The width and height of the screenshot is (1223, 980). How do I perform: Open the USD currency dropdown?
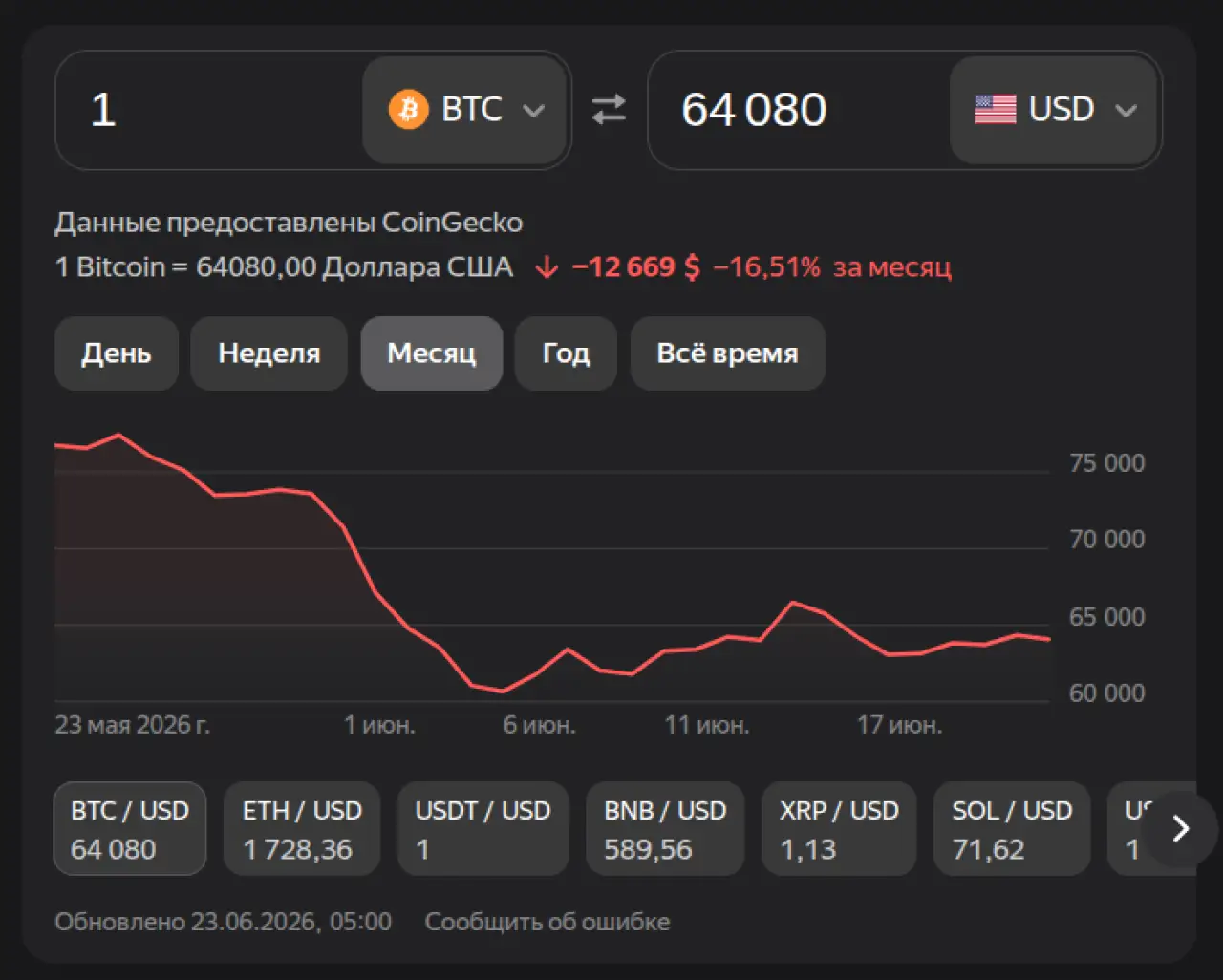1054,110
